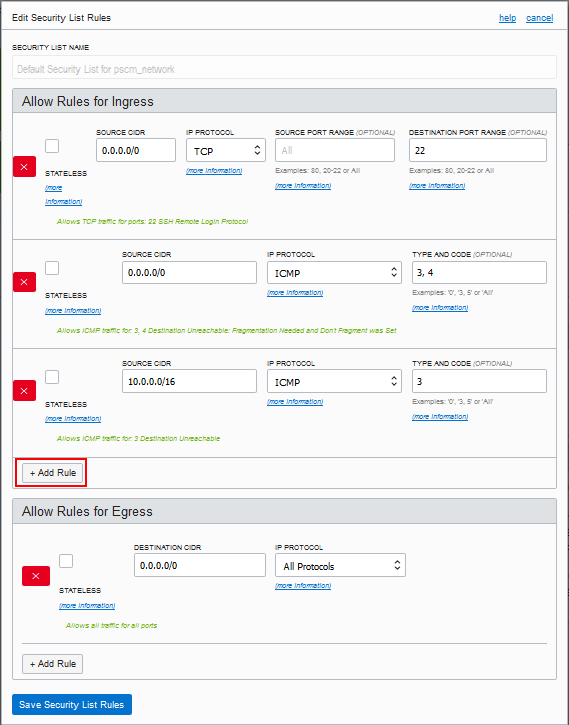Open more information under TCP IP Protocol

click(x=214, y=171)
